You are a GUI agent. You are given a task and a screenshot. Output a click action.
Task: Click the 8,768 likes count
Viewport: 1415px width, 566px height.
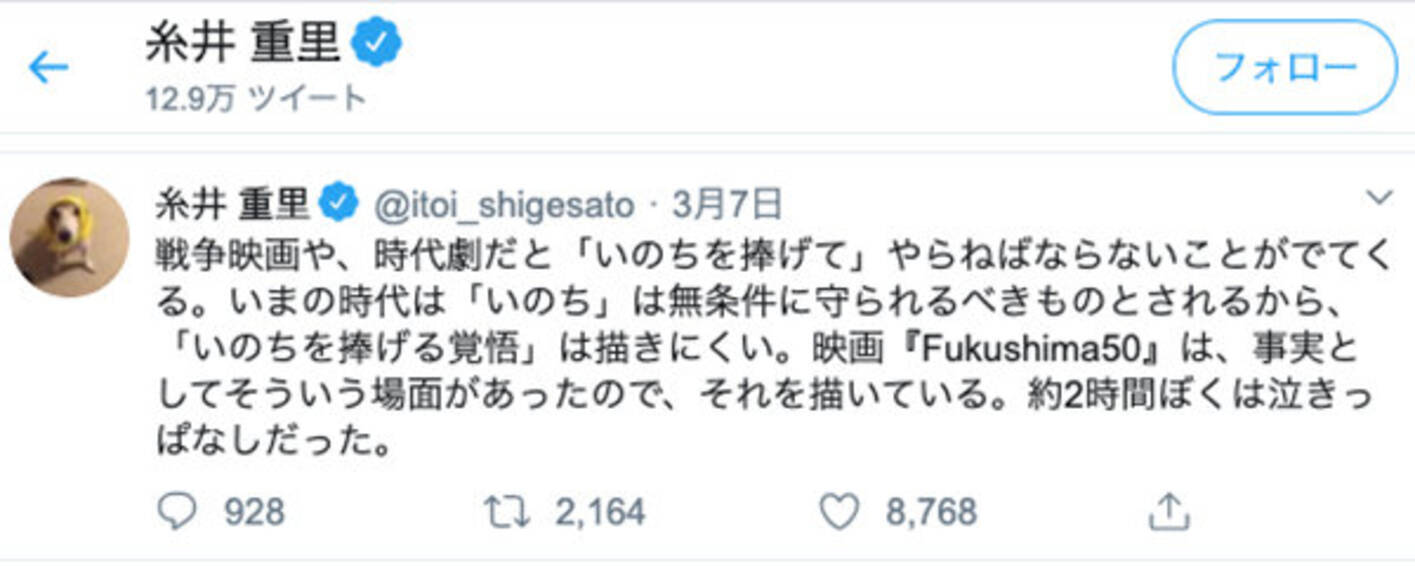[931, 513]
